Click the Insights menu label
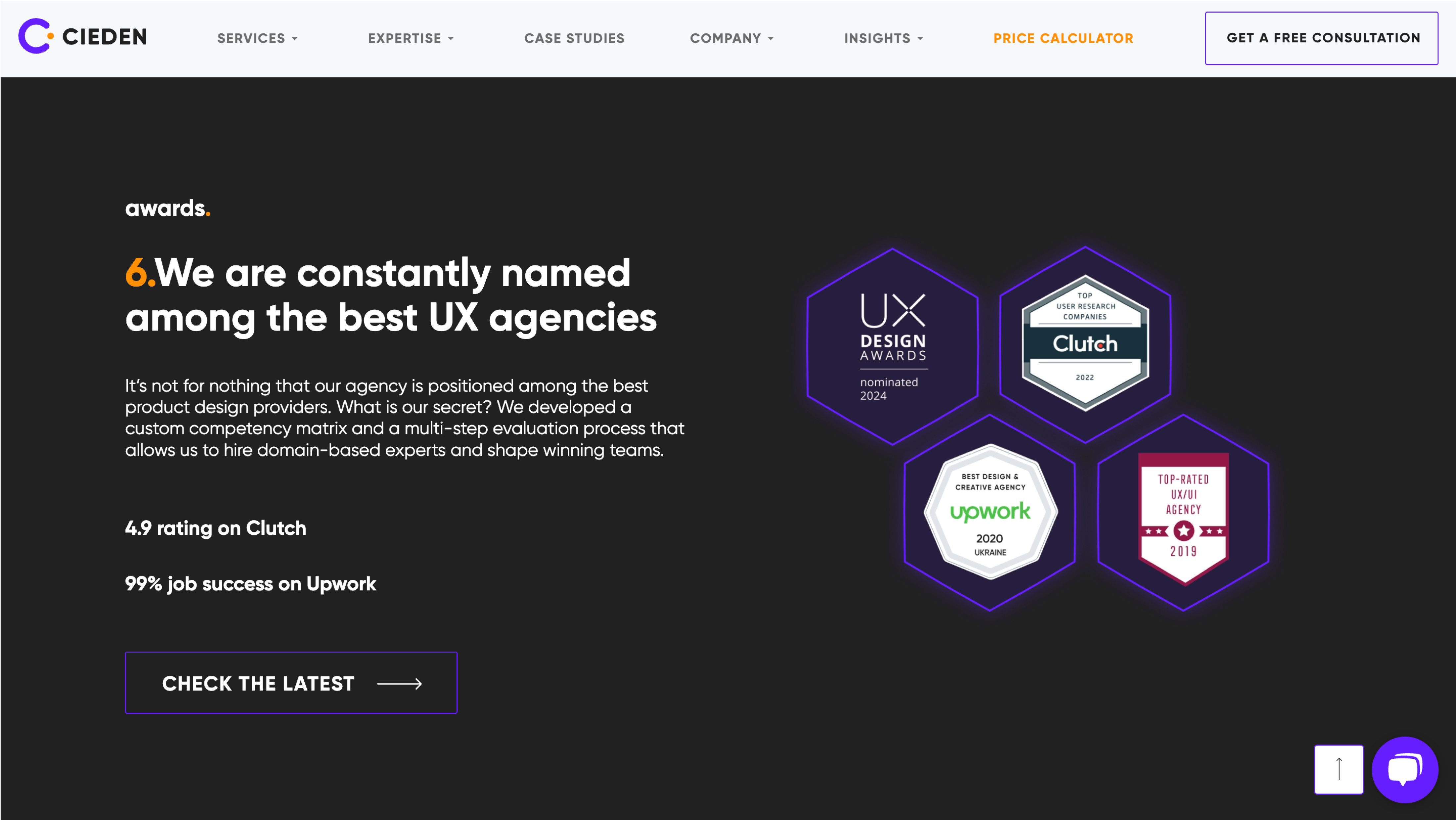 (x=878, y=38)
